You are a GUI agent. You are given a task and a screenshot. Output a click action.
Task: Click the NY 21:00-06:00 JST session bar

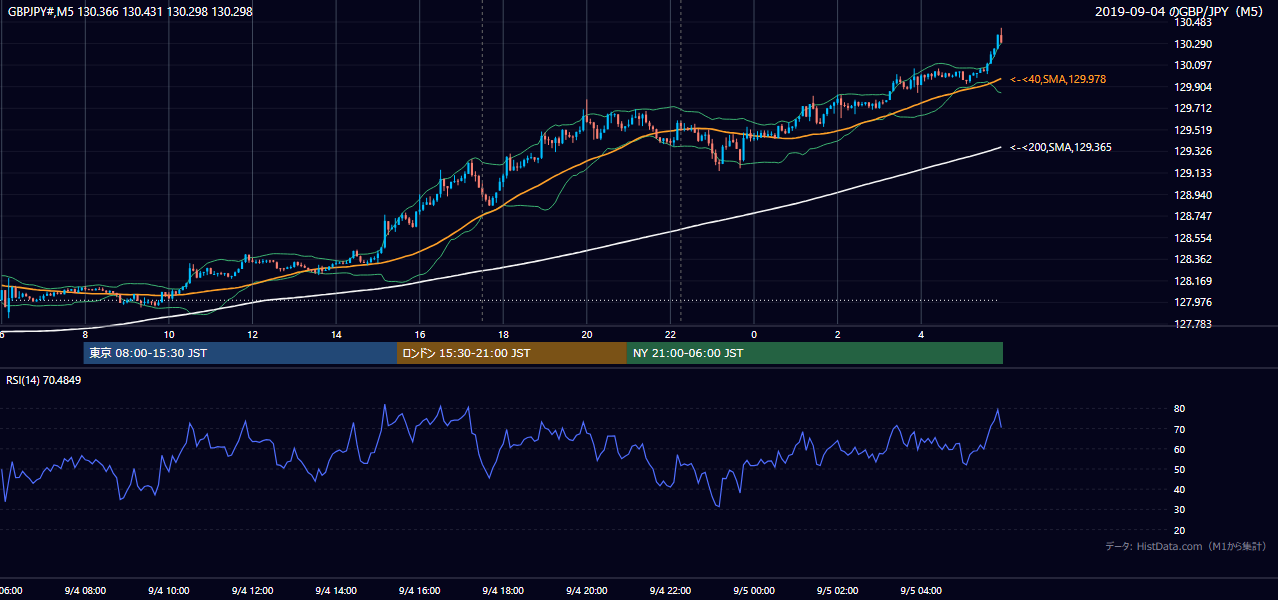coord(815,353)
